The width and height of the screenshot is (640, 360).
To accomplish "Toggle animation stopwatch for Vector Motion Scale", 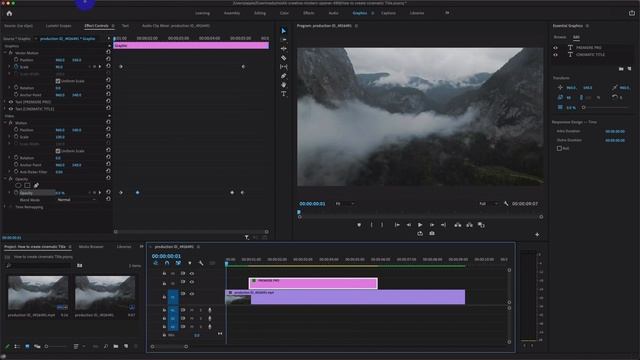I will tap(16, 67).
